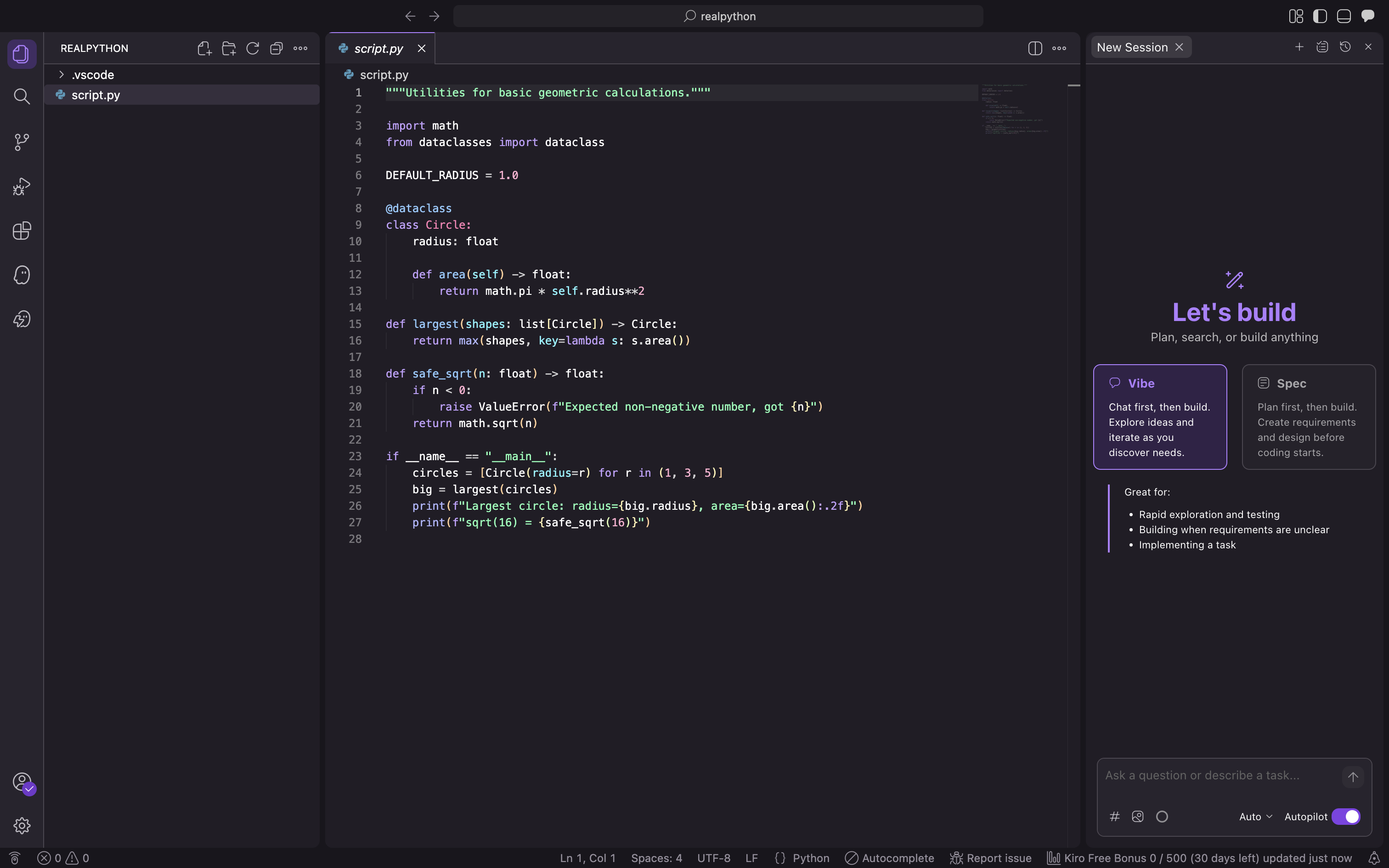Split the editor to the right
Viewport: 1389px width, 868px height.
click(x=1035, y=48)
